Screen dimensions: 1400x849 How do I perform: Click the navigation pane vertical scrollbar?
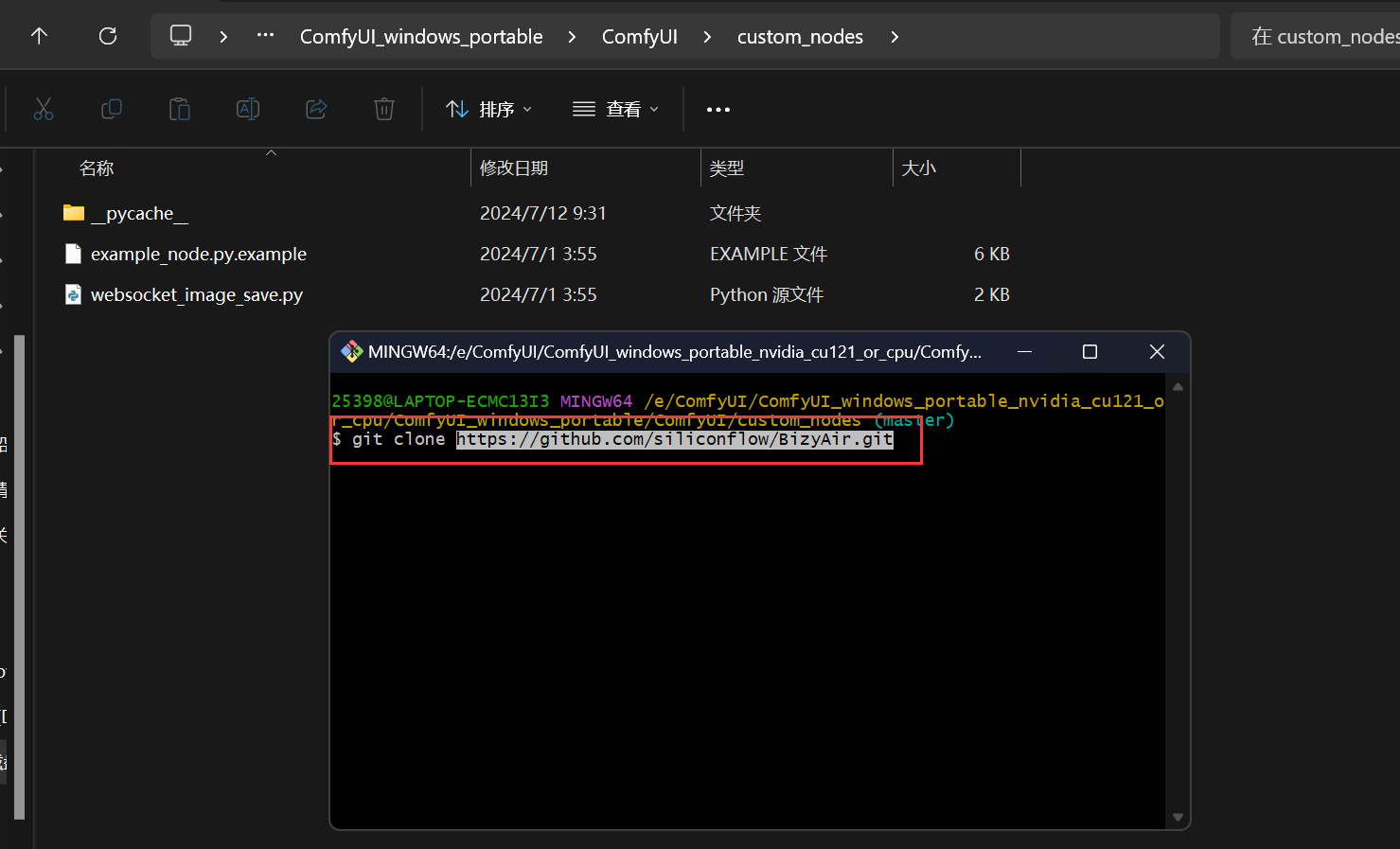[19, 577]
